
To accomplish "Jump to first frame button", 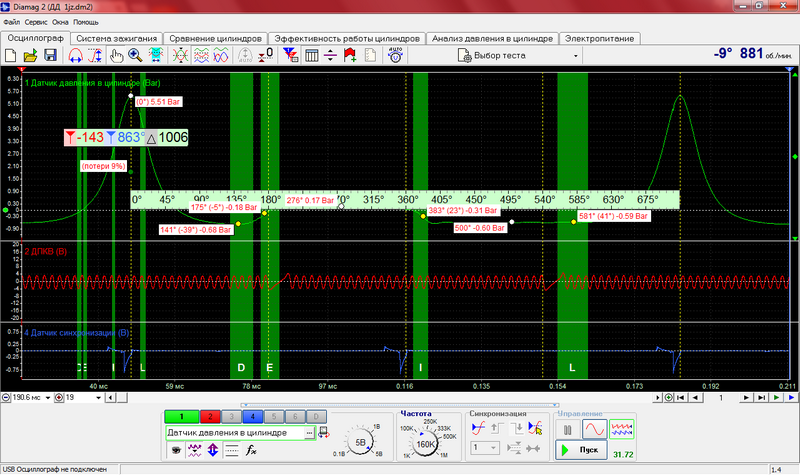I will [680, 397].
